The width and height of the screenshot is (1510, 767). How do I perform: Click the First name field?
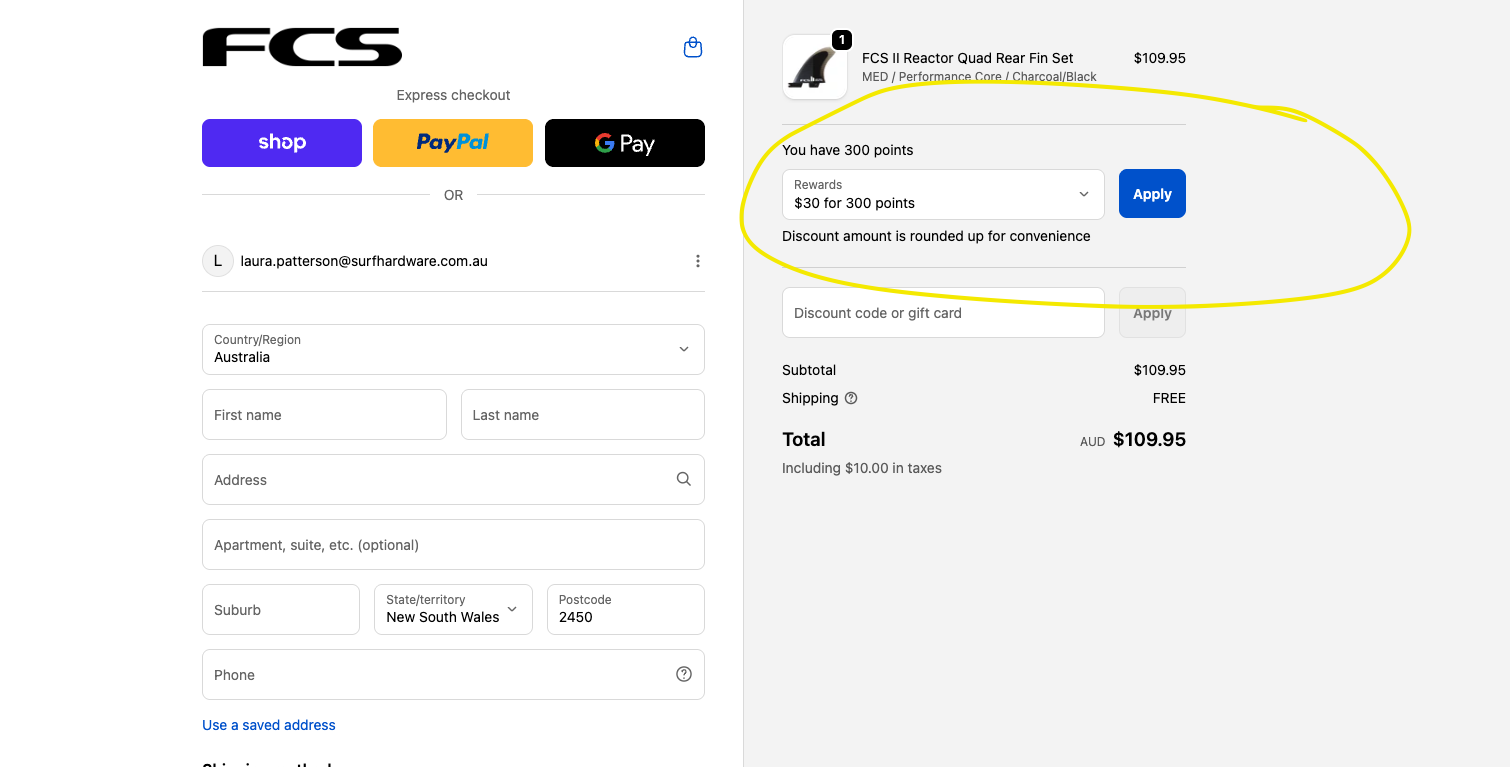tap(324, 415)
